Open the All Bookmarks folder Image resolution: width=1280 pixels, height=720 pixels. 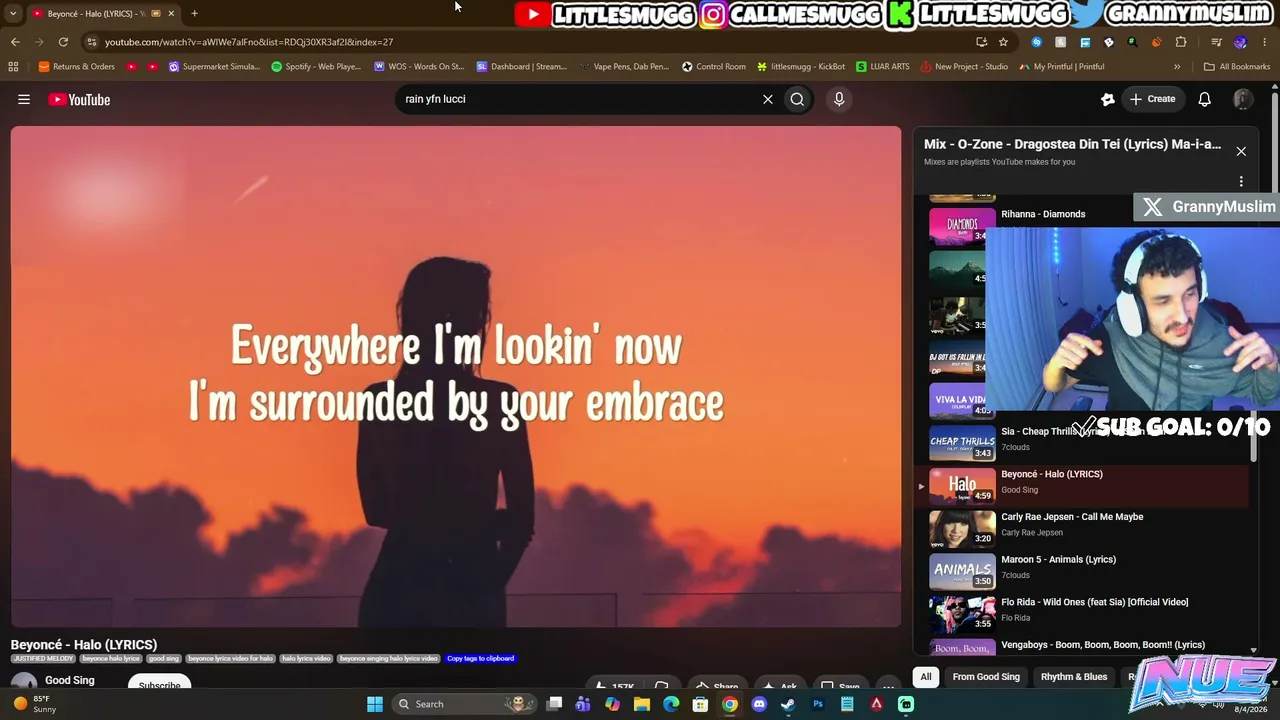[x=1237, y=67]
